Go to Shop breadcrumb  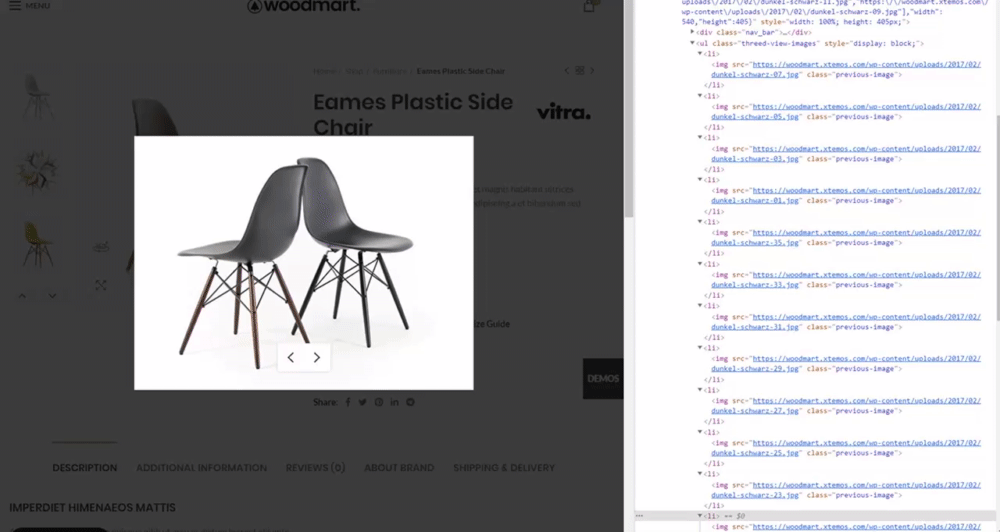point(355,71)
